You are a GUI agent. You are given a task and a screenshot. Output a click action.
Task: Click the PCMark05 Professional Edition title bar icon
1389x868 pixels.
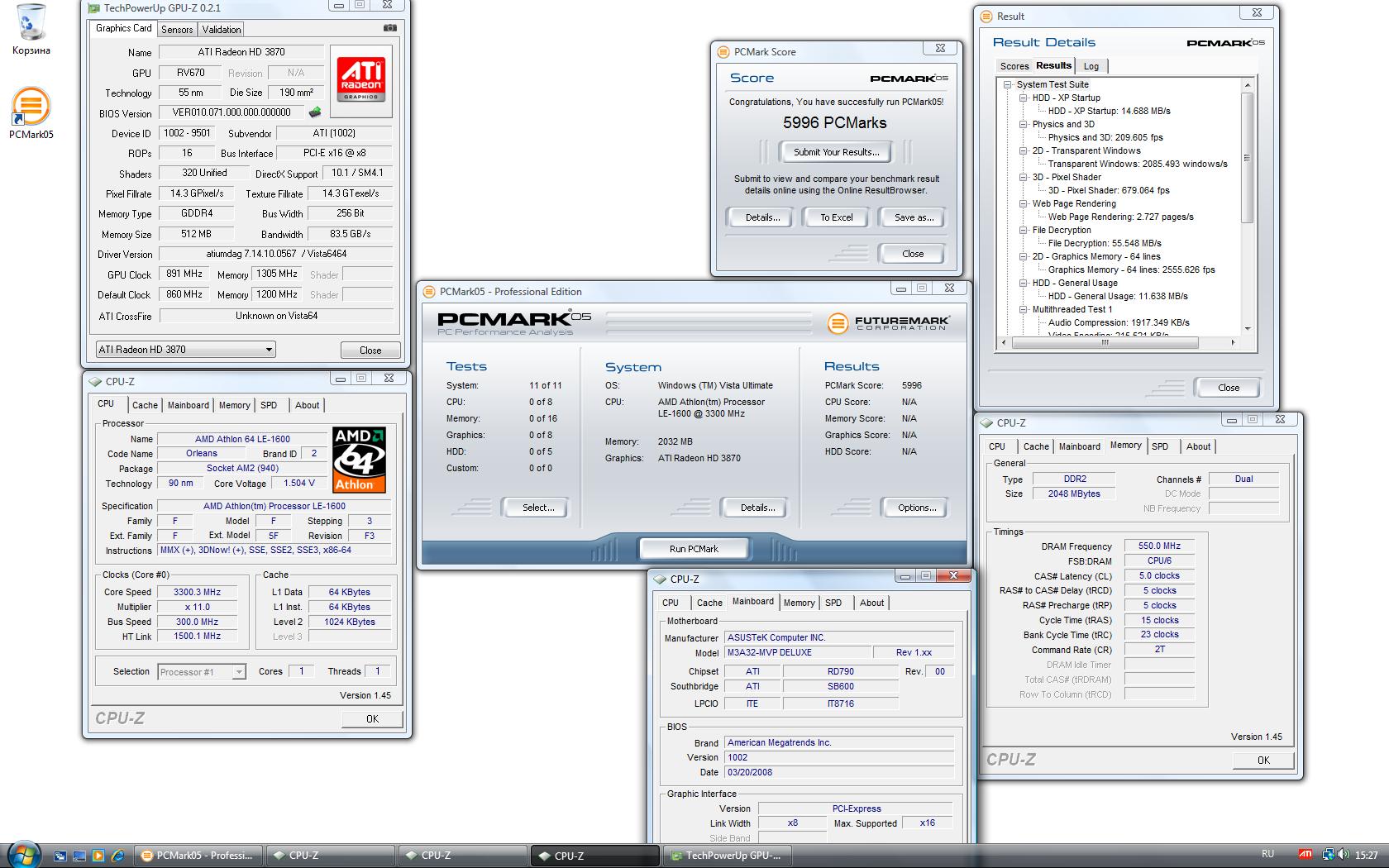[429, 291]
